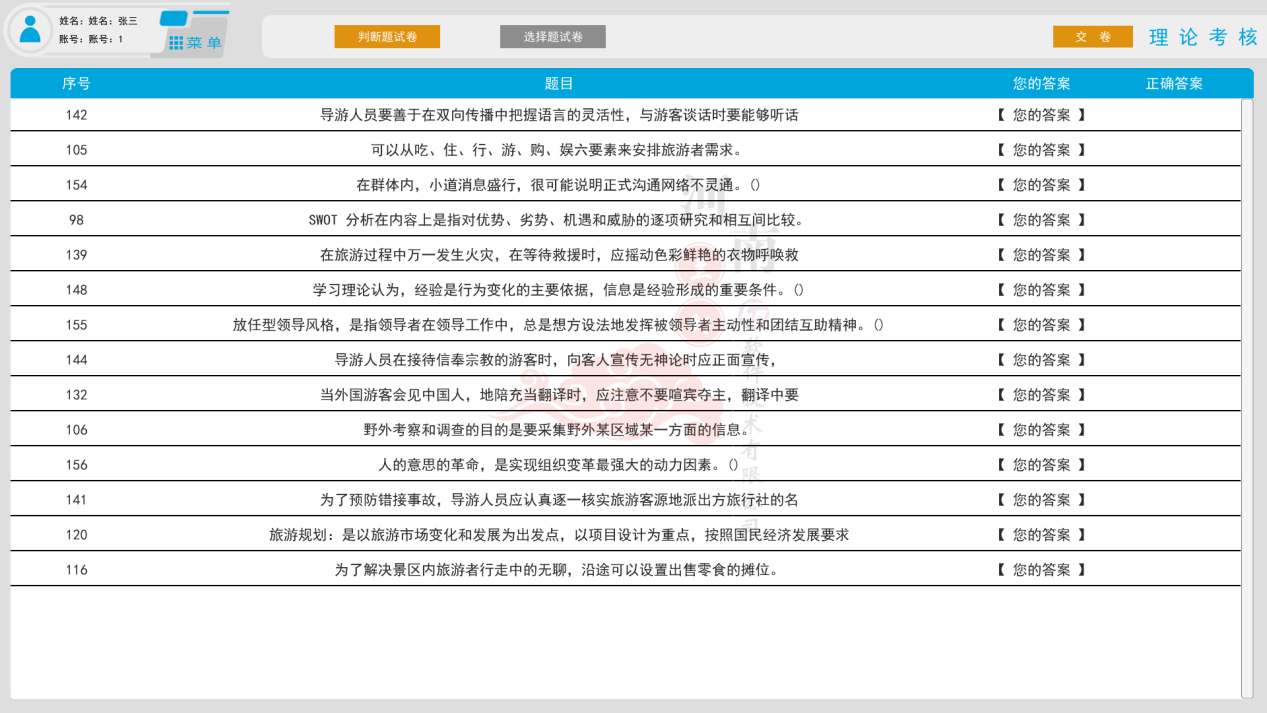Toggle your answer for question 142
This screenshot has height=713, width=1267.
point(1041,115)
